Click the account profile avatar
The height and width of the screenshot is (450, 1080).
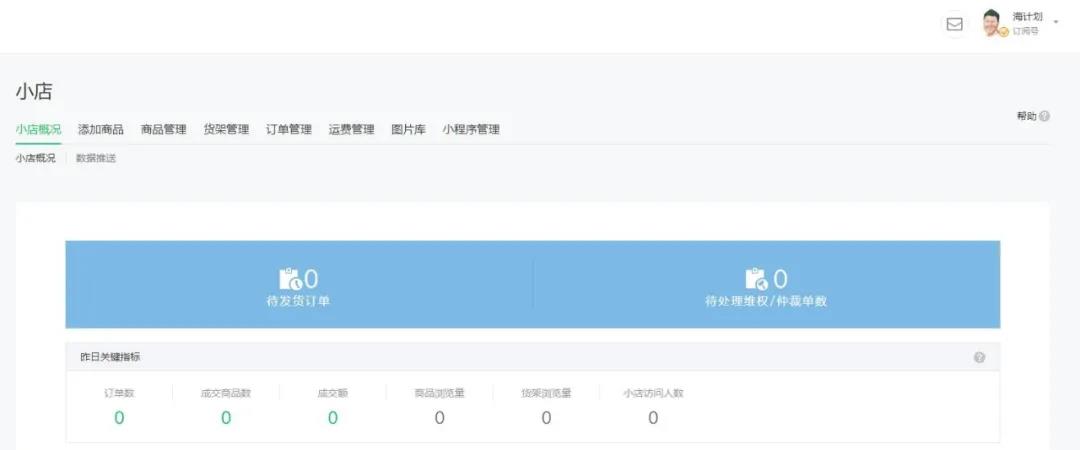(993, 23)
